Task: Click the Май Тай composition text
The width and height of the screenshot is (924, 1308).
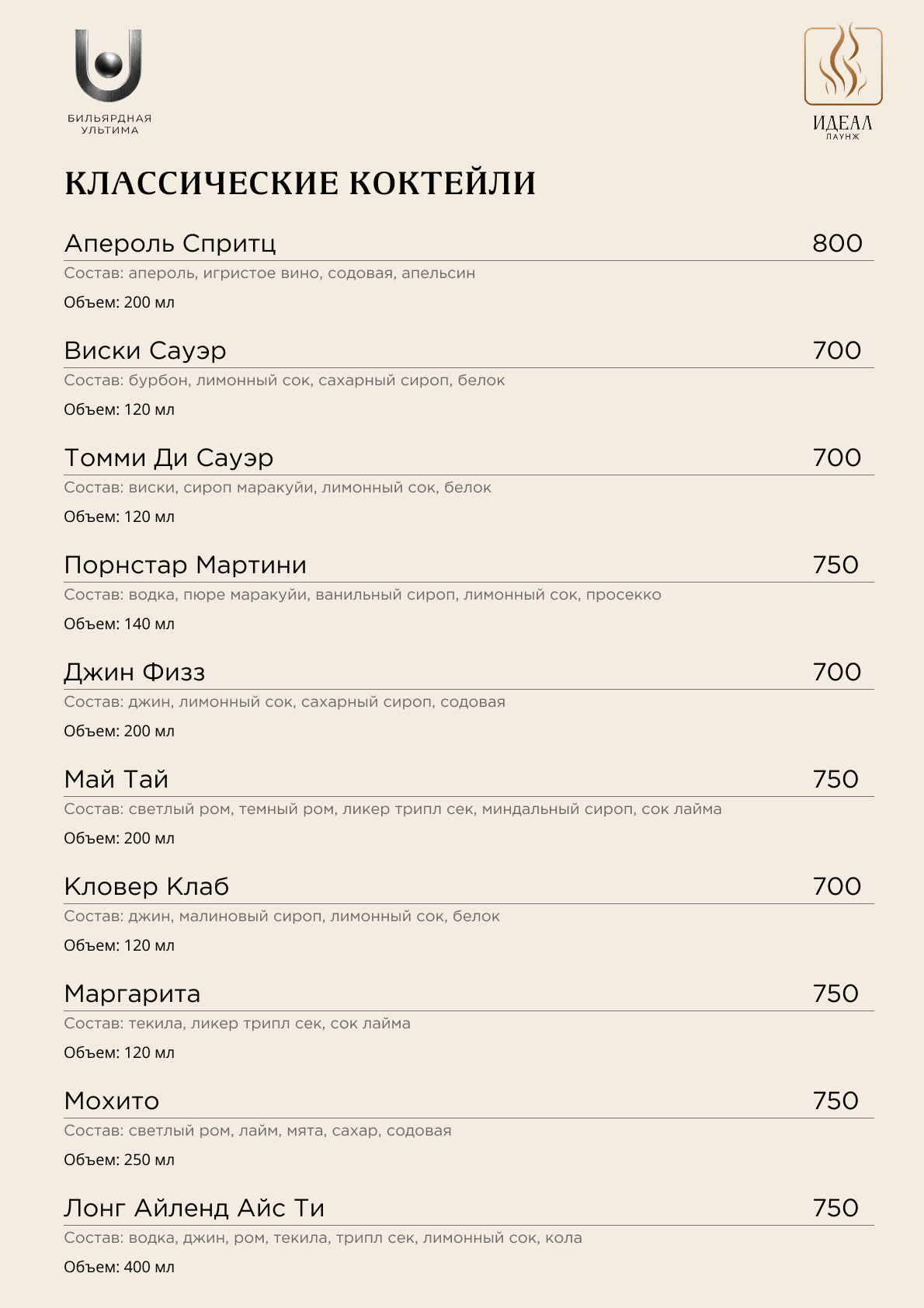Action: point(393,809)
